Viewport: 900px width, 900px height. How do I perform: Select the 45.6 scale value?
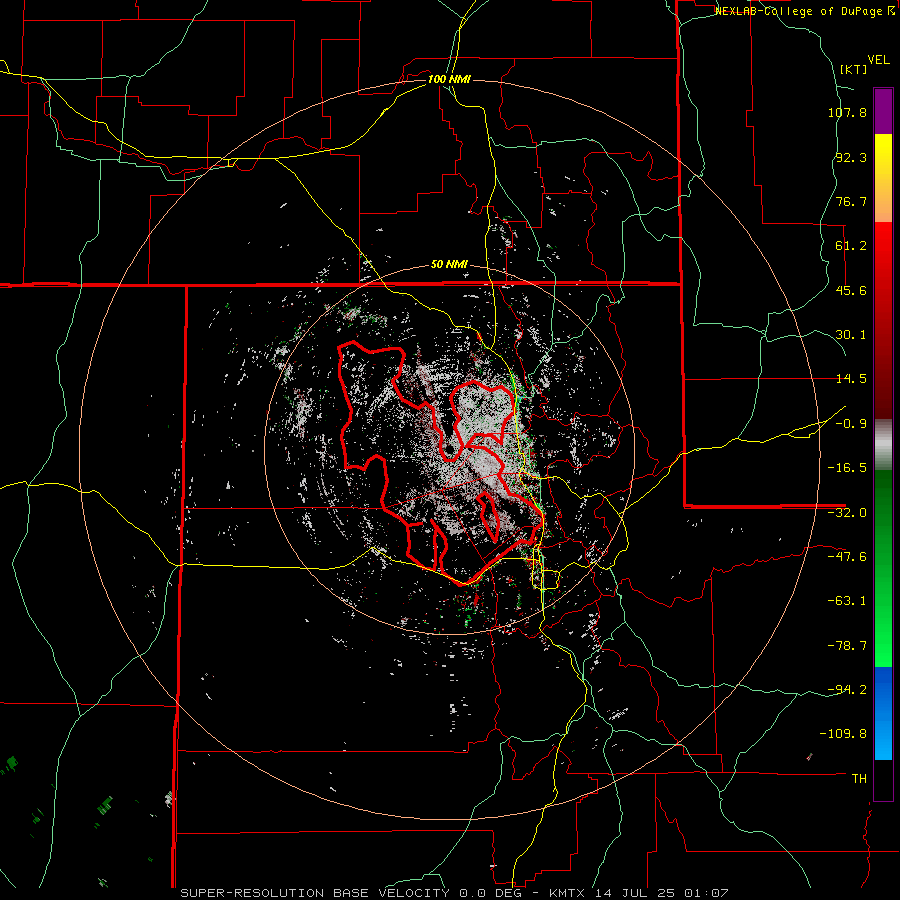[851, 290]
